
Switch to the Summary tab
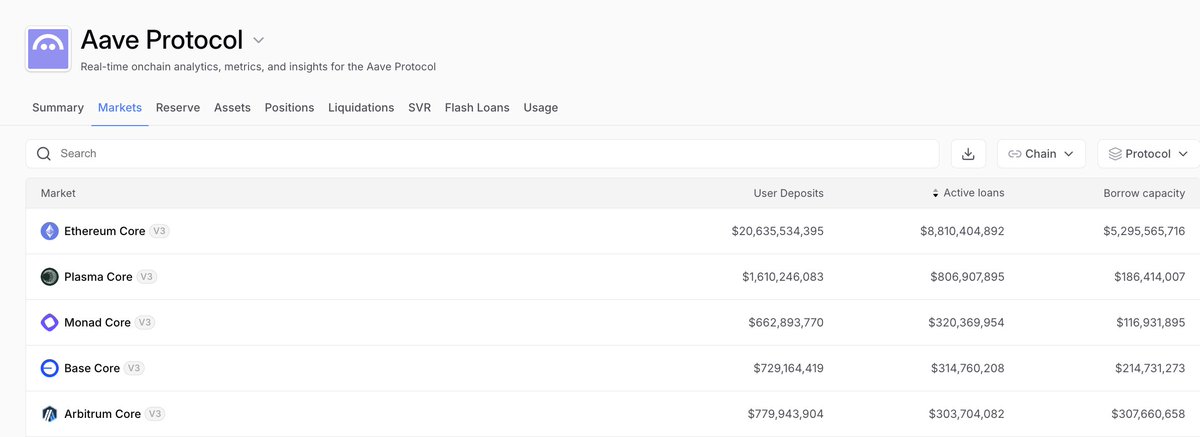(58, 108)
